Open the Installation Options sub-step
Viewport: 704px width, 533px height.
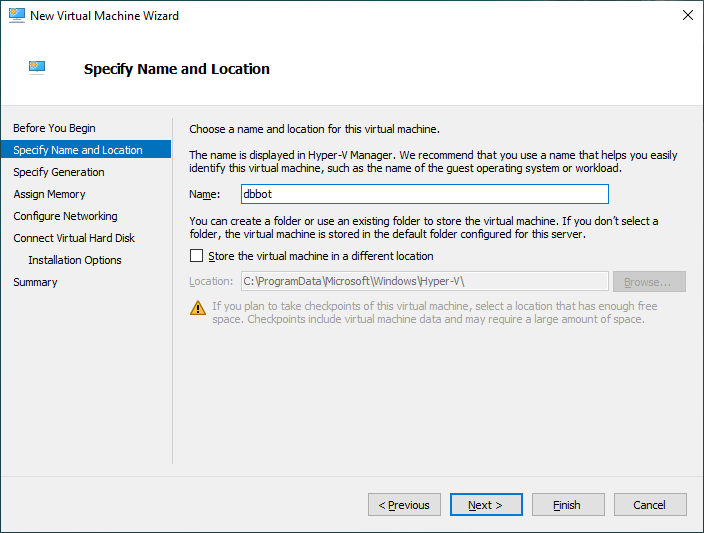[75, 260]
